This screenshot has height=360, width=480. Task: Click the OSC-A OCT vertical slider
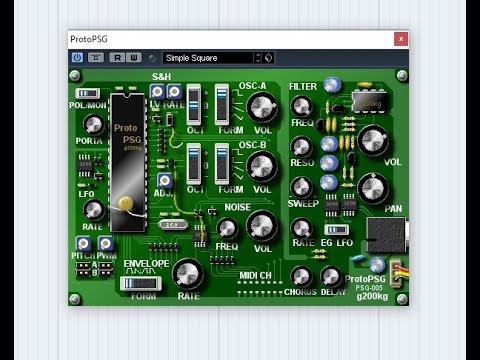click(x=194, y=105)
